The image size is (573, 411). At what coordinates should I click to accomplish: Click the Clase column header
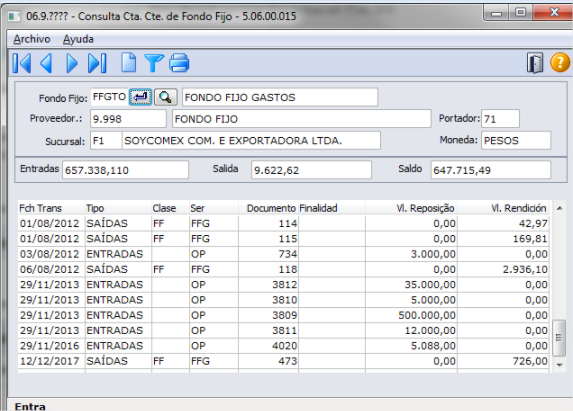click(x=170, y=208)
